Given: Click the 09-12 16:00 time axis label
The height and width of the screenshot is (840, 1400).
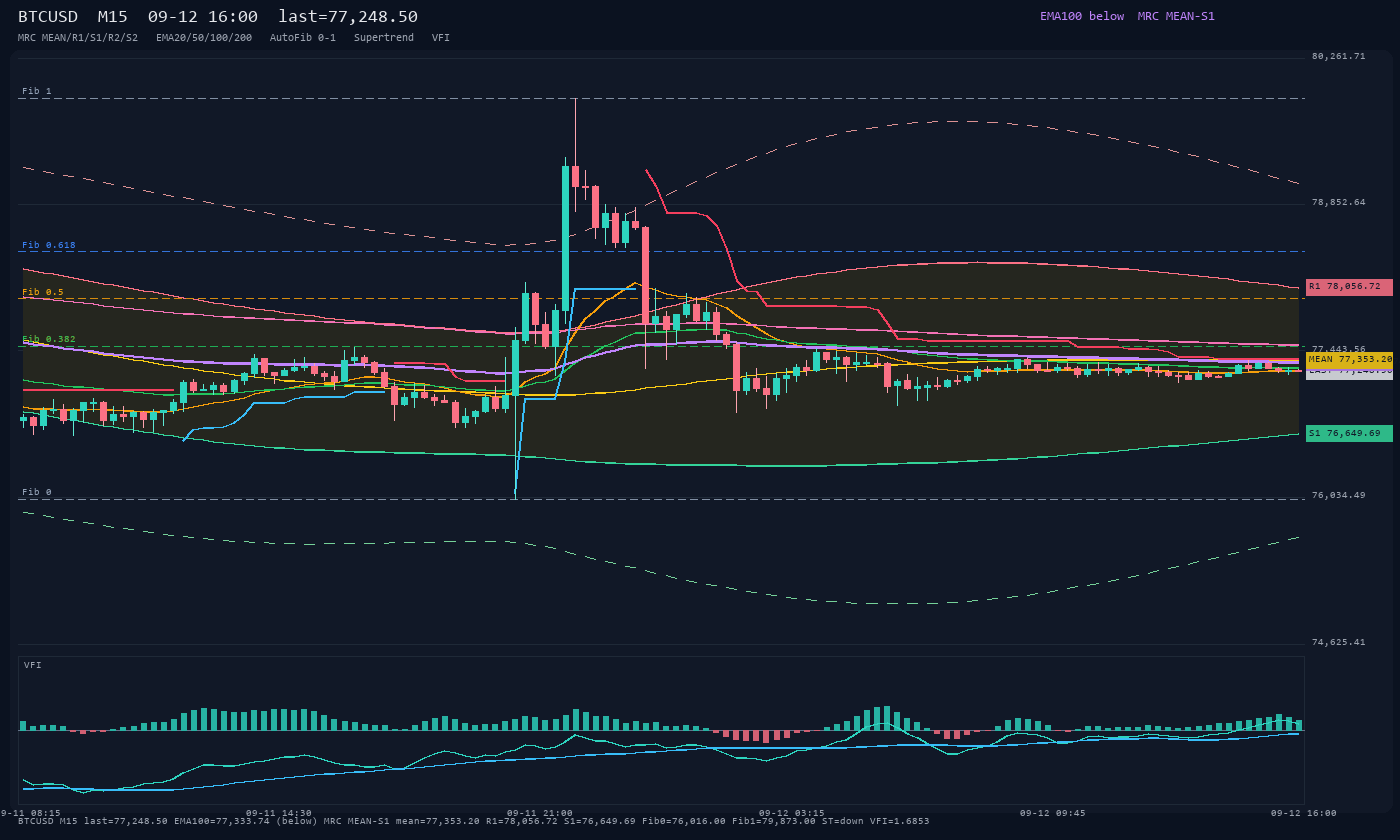Looking at the screenshot, I should click(x=1304, y=813).
